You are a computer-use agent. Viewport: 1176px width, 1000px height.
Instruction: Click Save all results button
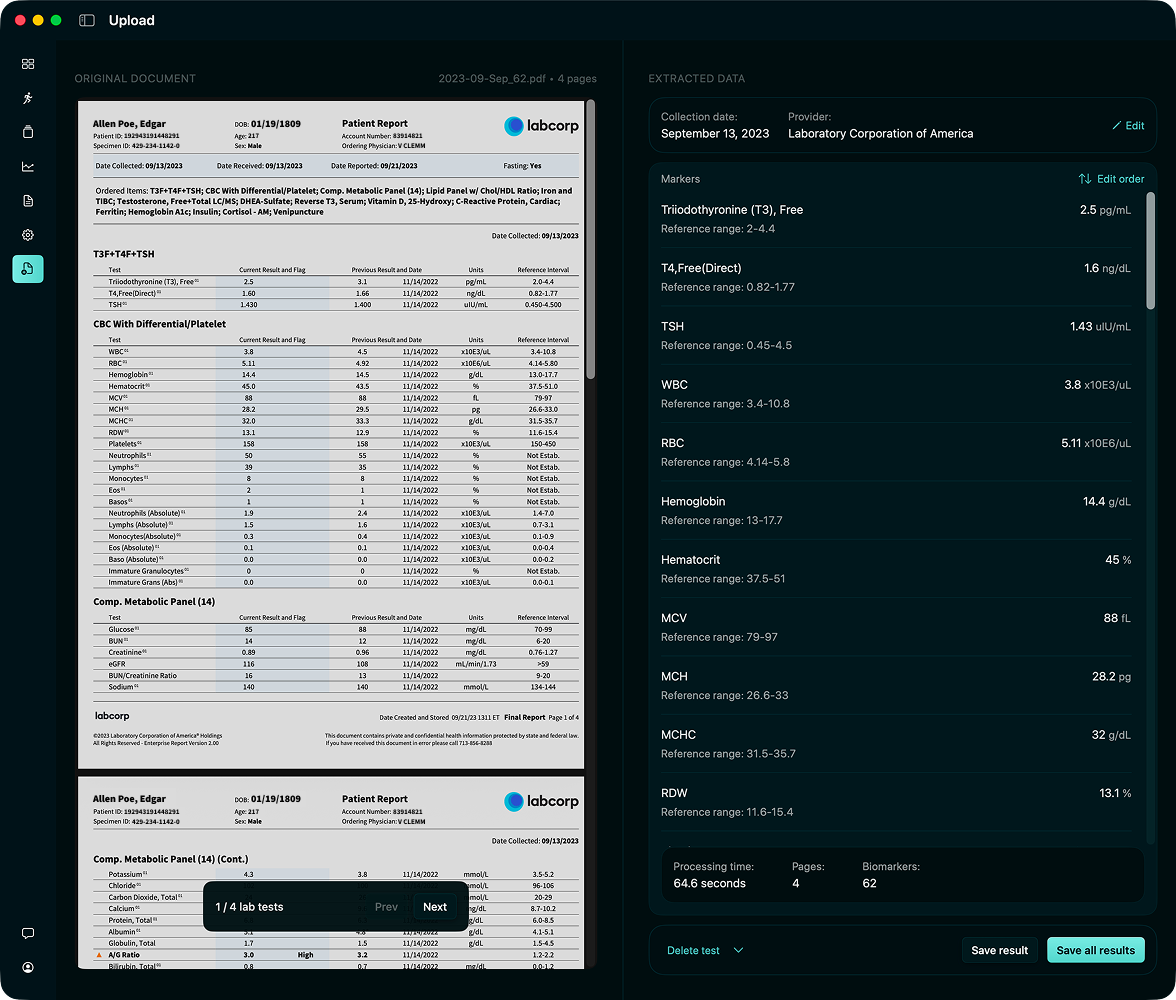[x=1095, y=950]
